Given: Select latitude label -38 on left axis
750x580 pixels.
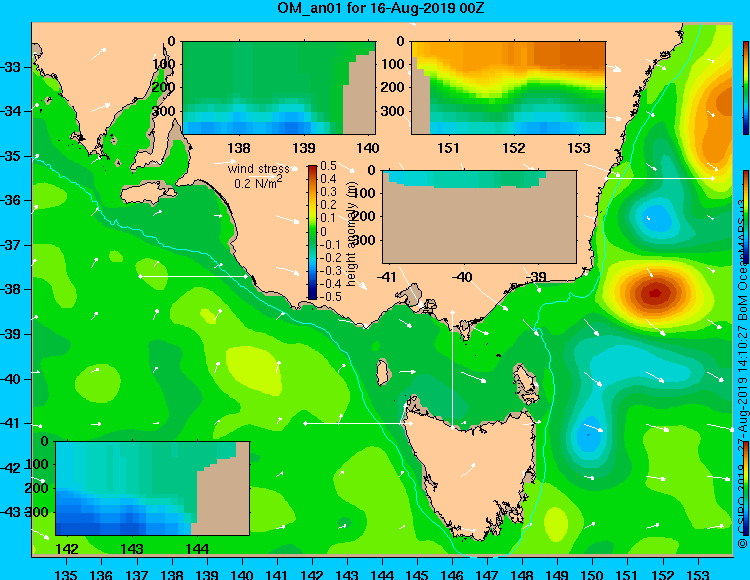Looking at the screenshot, I should pyautogui.click(x=11, y=289).
